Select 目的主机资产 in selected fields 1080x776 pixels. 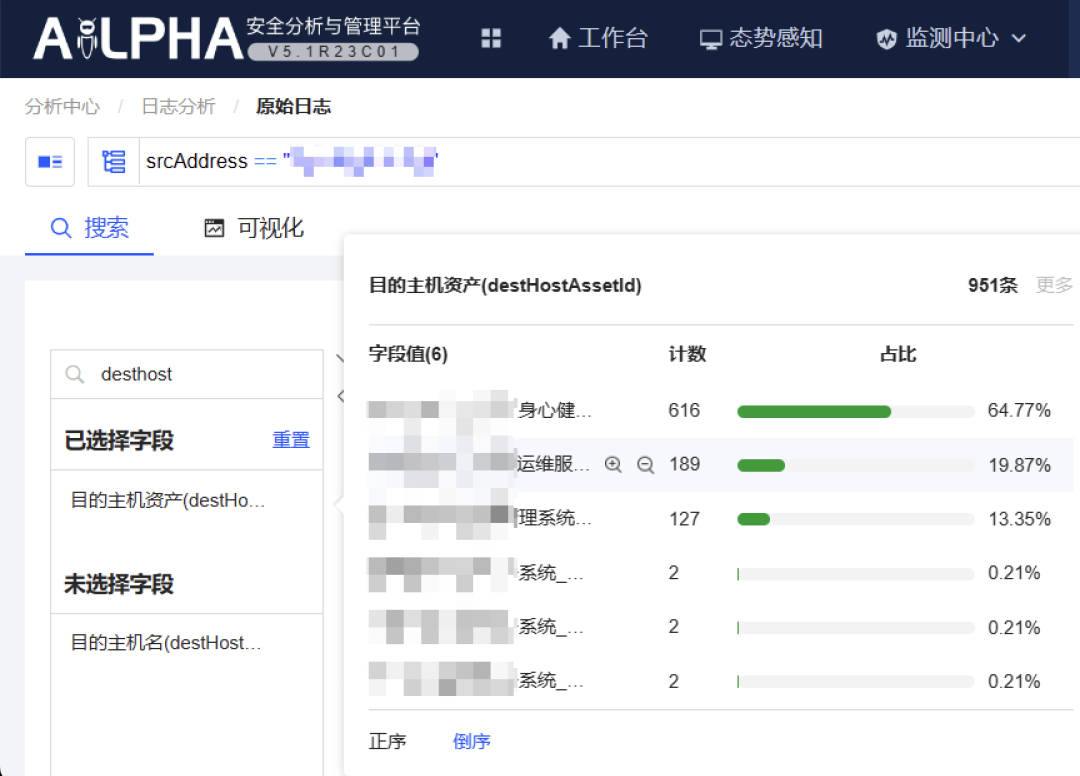pos(168,500)
